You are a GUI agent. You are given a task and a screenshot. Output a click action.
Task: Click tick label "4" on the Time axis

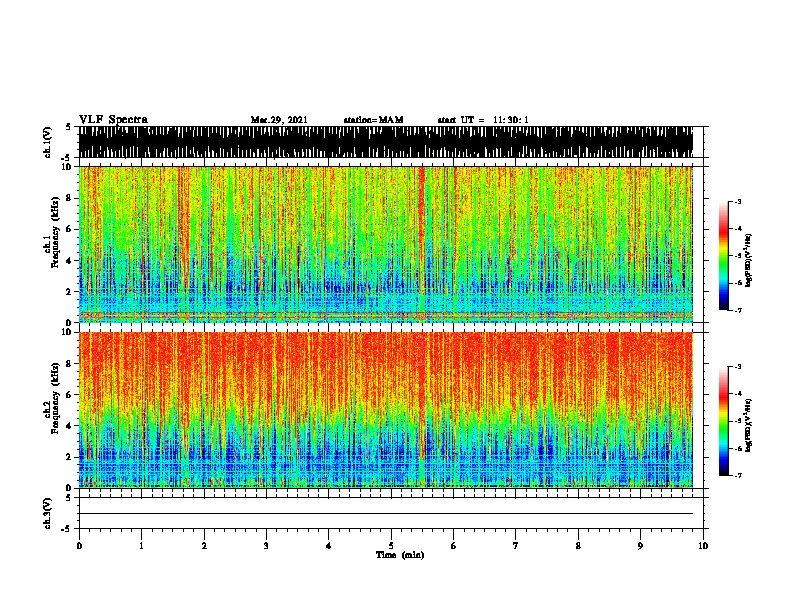click(329, 546)
